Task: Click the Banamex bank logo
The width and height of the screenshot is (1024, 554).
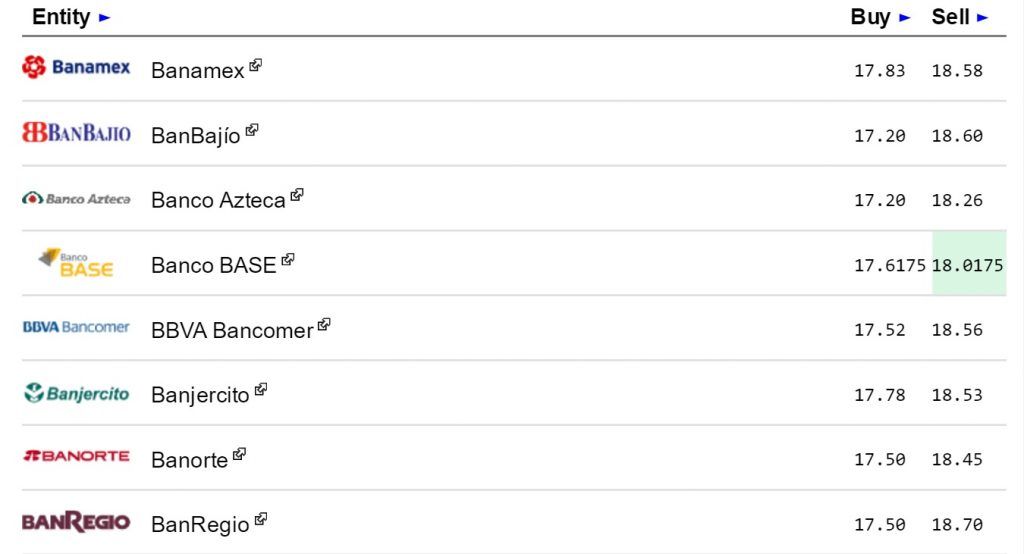Action: coord(76,68)
